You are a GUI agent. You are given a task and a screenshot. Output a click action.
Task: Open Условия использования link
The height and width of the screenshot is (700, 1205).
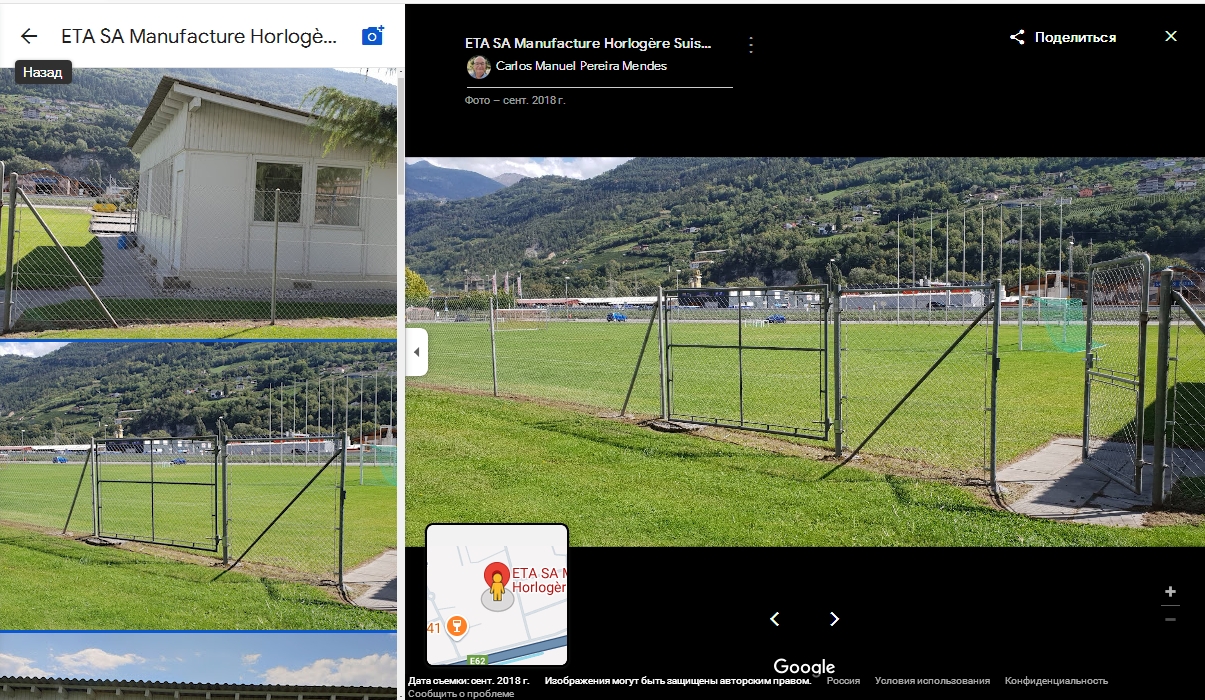pos(932,681)
